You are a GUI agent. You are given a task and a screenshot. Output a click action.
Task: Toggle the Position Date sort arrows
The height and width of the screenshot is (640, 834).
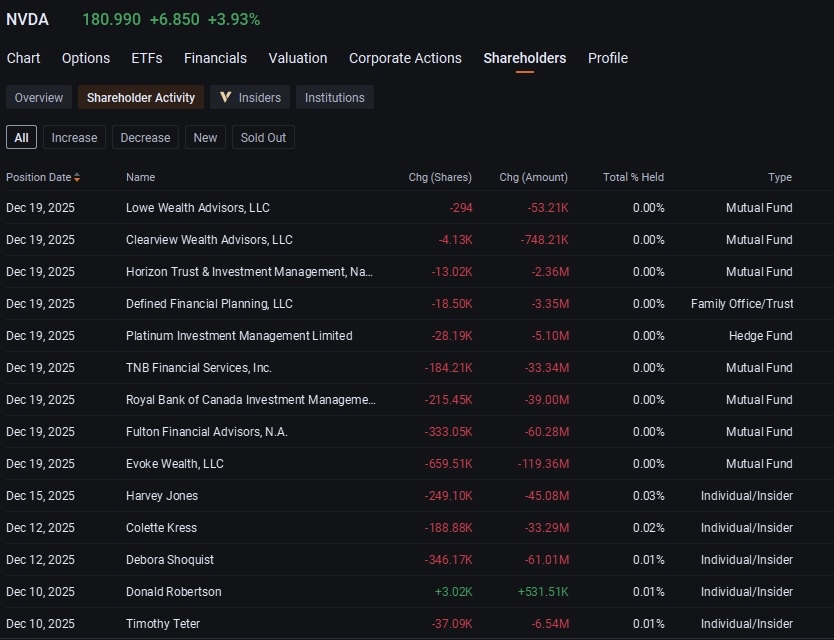77,177
